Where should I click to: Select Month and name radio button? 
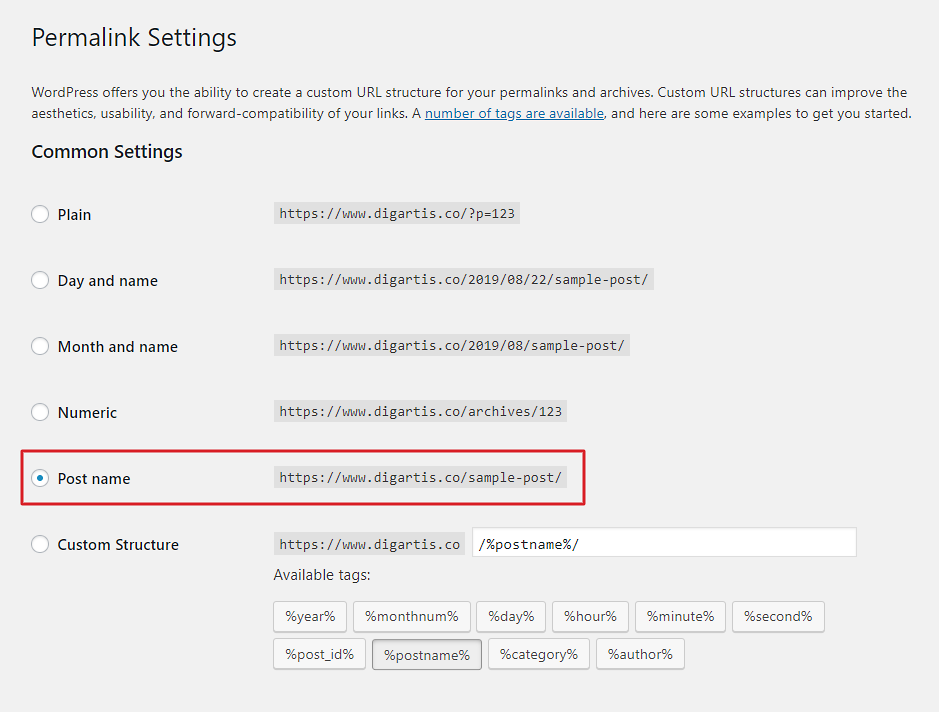[x=40, y=346]
